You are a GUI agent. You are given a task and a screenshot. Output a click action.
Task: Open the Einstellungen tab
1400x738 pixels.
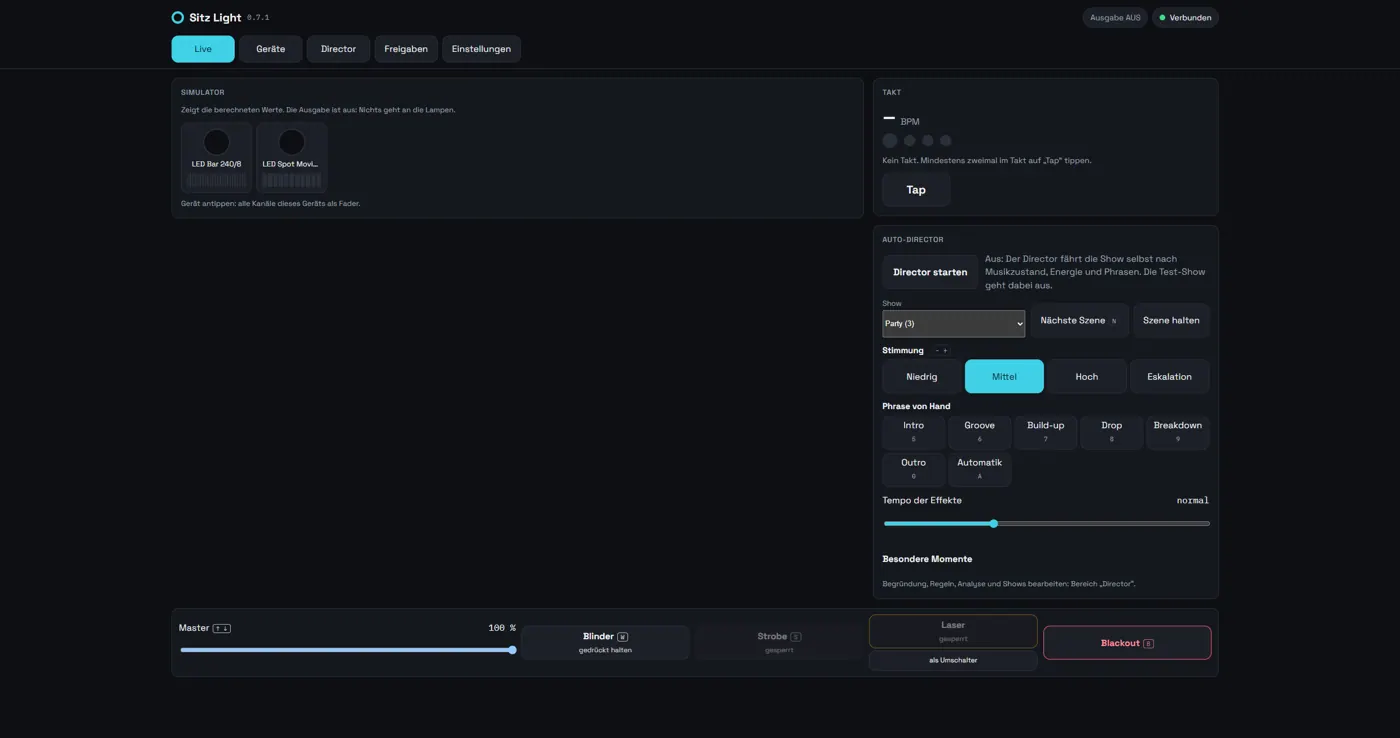click(x=481, y=49)
